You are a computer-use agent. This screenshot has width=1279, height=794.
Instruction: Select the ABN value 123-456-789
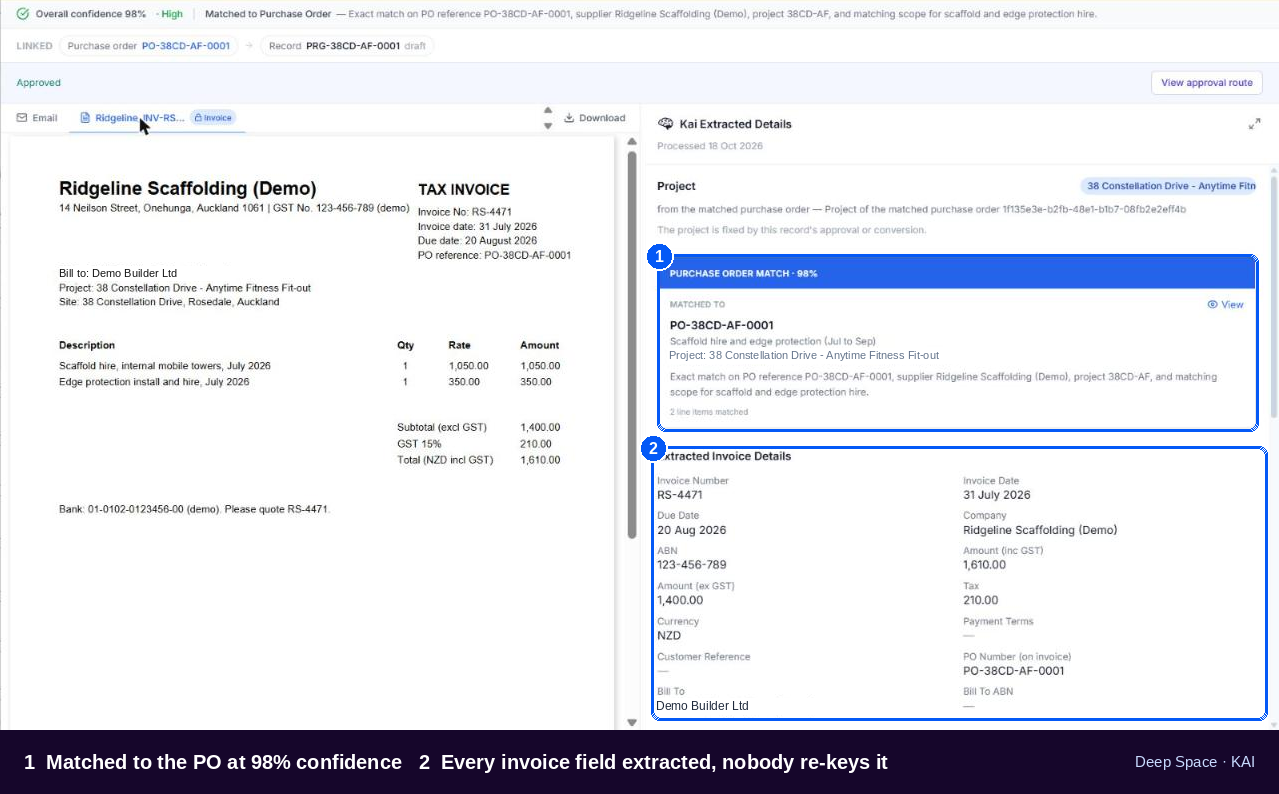click(692, 565)
